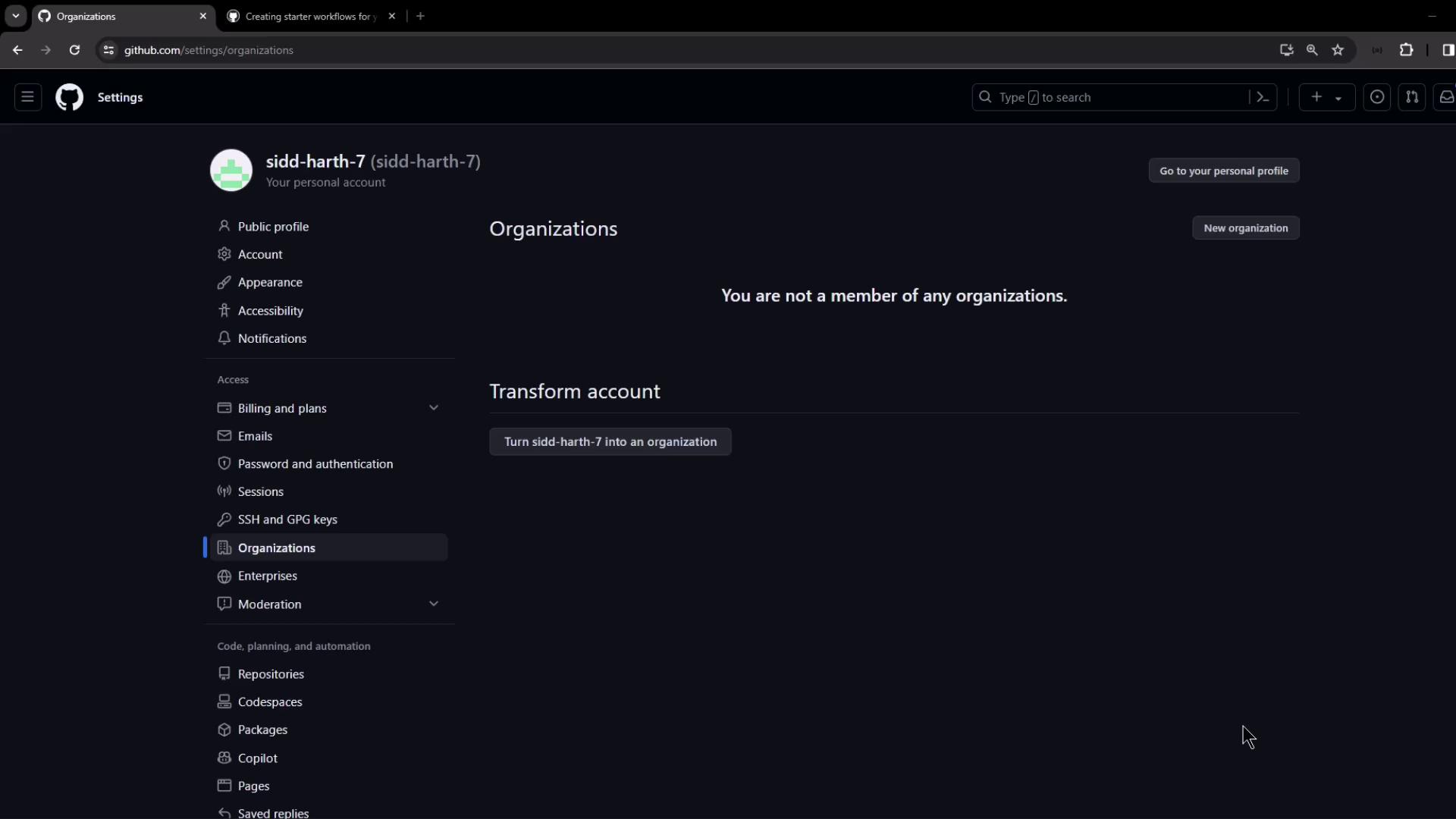The height and width of the screenshot is (819, 1456).
Task: Open the Issues icon in header
Action: [x=1377, y=97]
